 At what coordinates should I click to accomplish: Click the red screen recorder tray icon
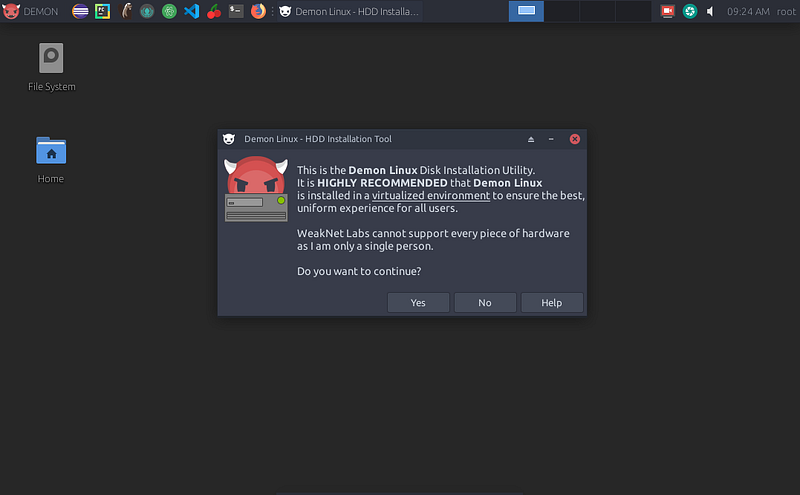point(667,11)
